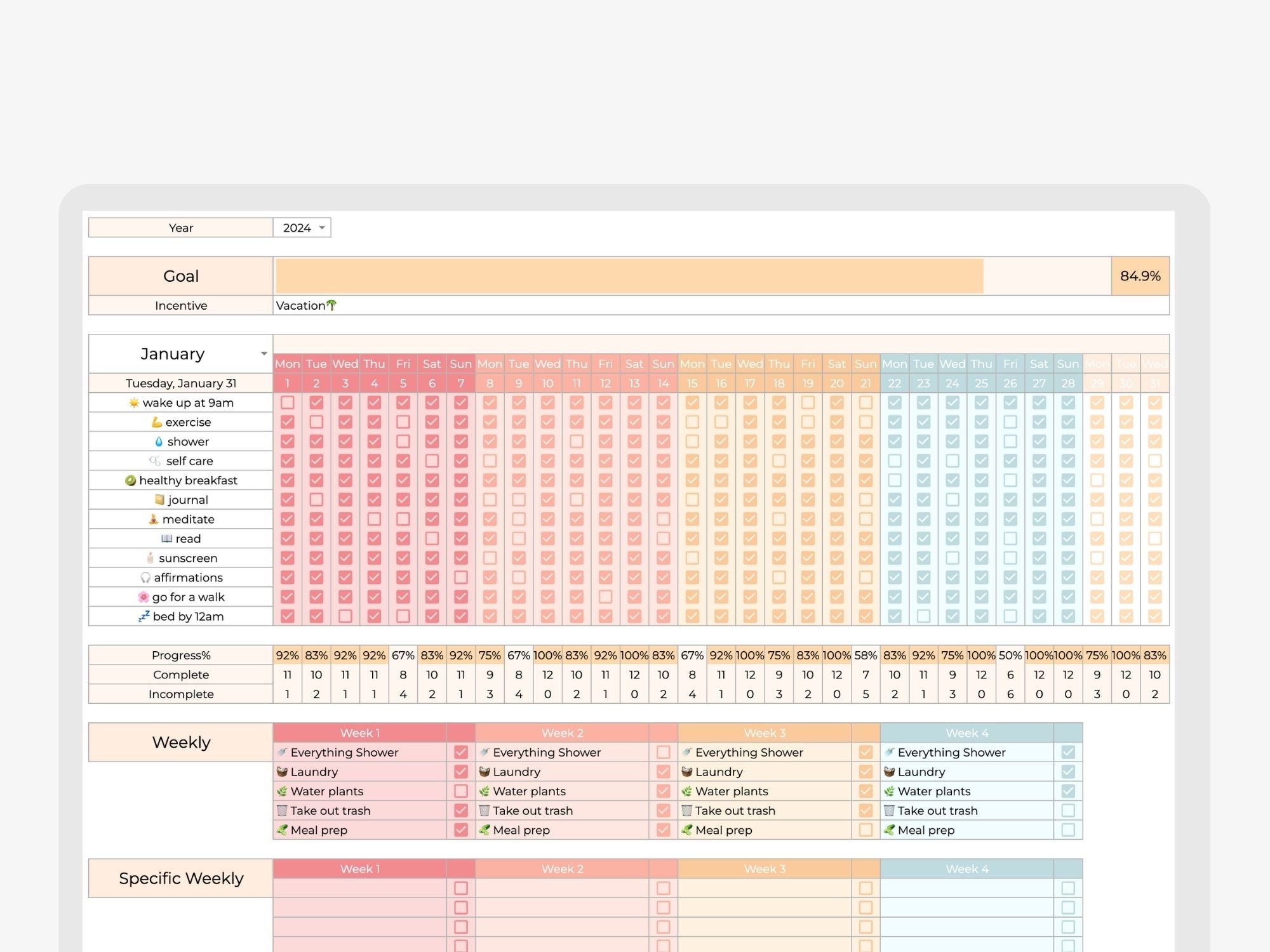Click the zzz icon beside bed by 12am
This screenshot has height=952, width=1270.
[144, 616]
